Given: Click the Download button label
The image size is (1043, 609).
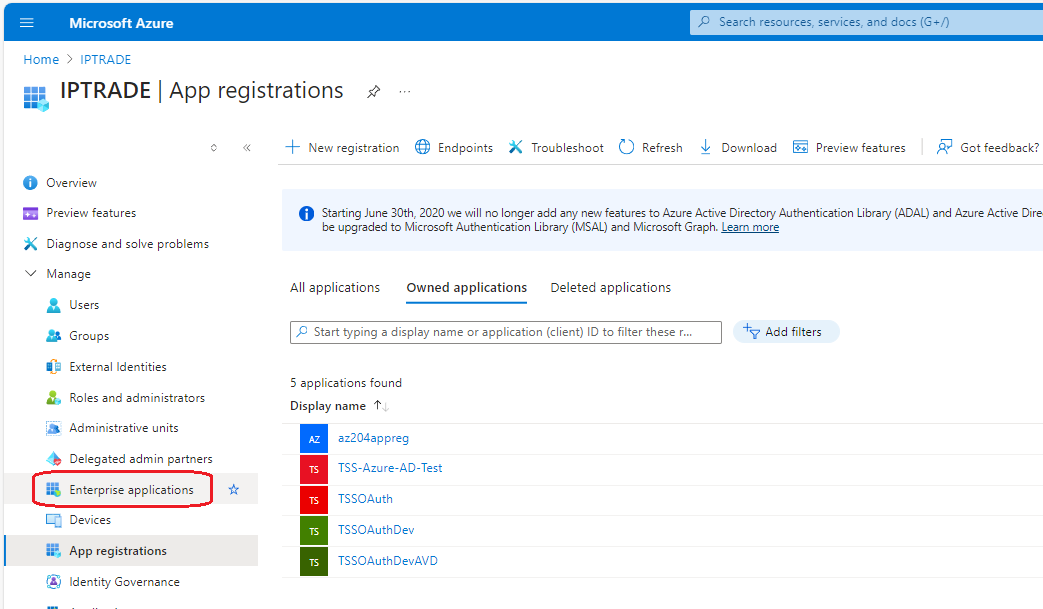Looking at the screenshot, I should pos(749,148).
